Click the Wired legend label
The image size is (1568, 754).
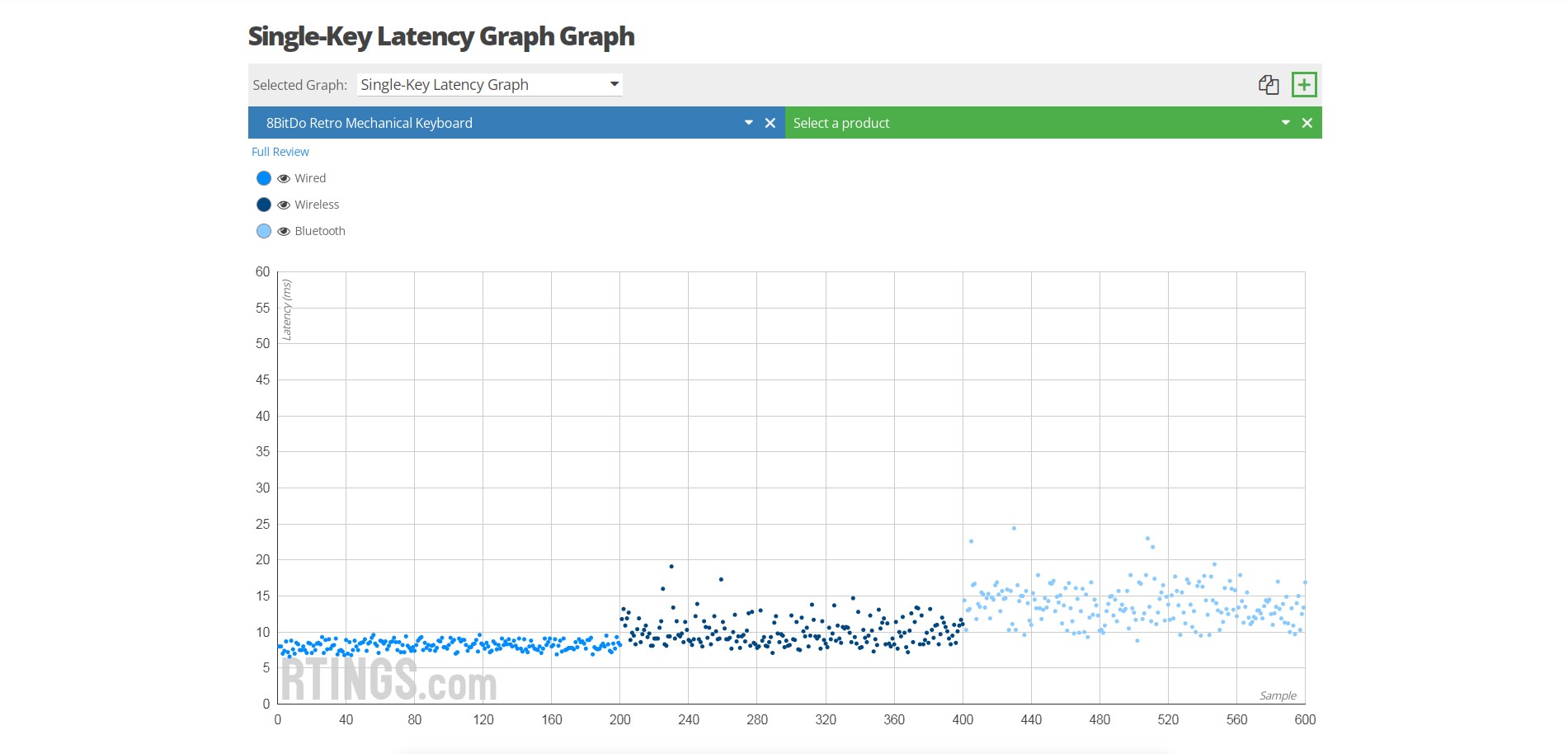point(310,178)
